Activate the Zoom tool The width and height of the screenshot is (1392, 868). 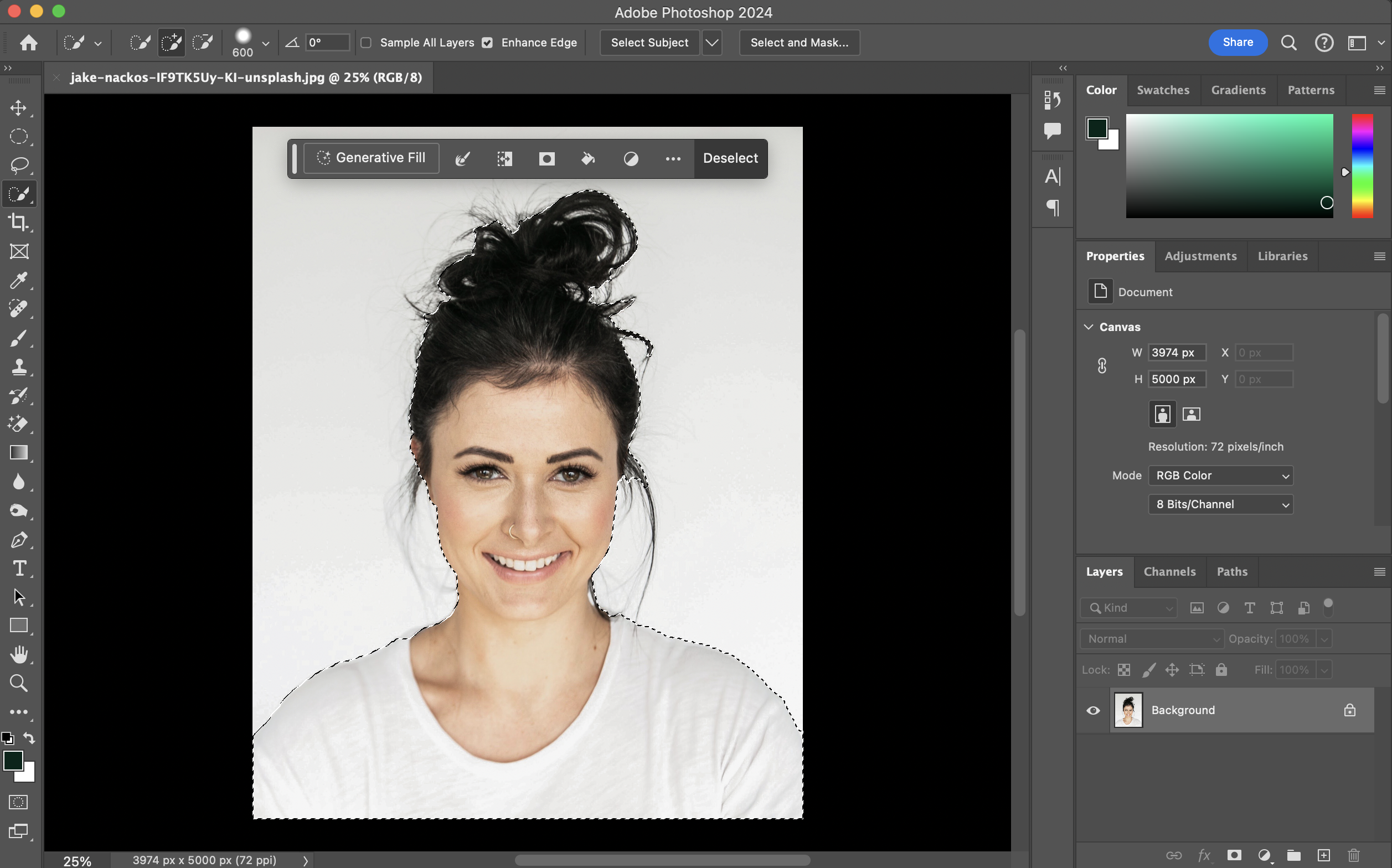tap(19, 683)
